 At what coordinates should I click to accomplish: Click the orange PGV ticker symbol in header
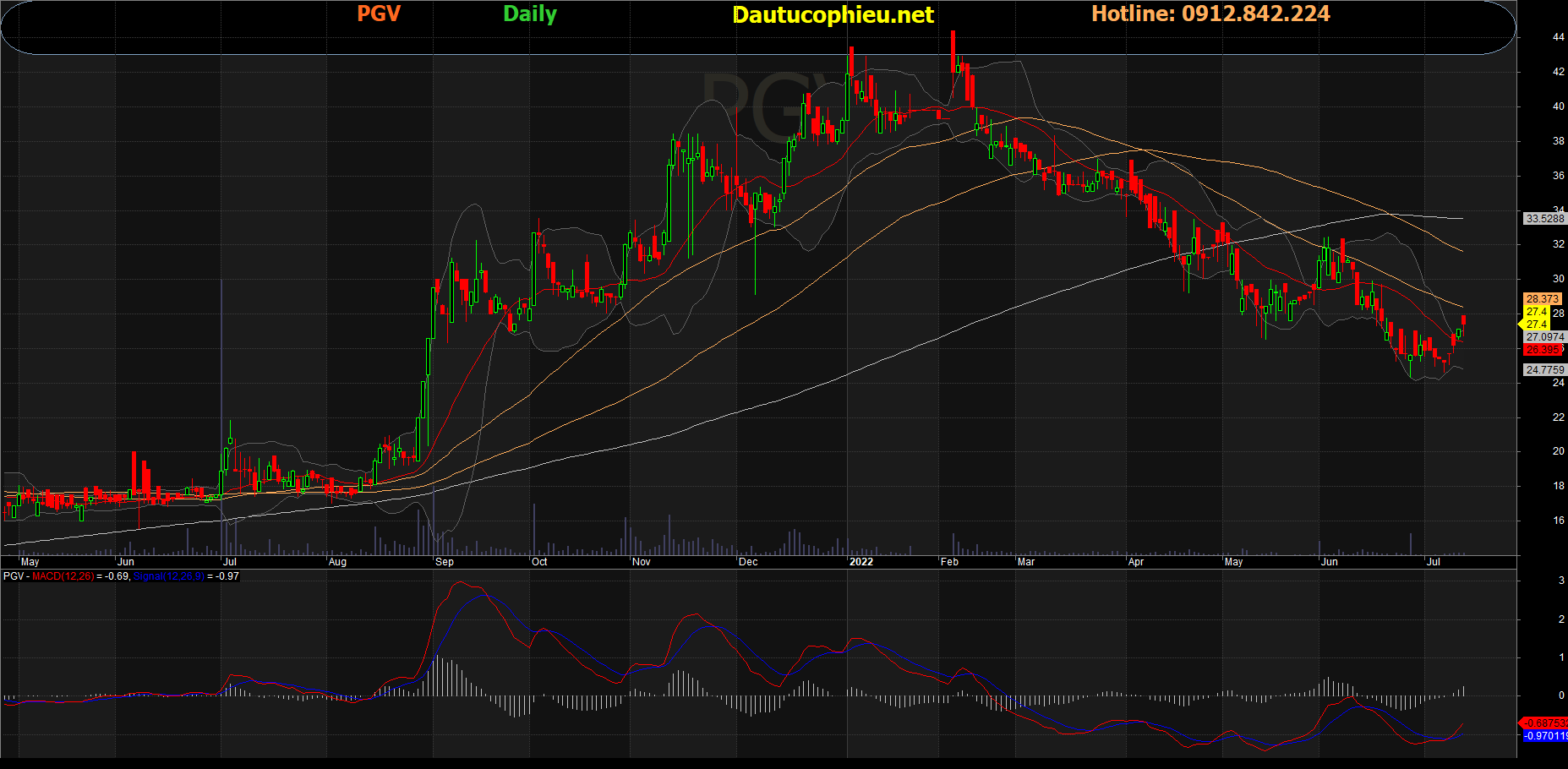click(x=378, y=14)
